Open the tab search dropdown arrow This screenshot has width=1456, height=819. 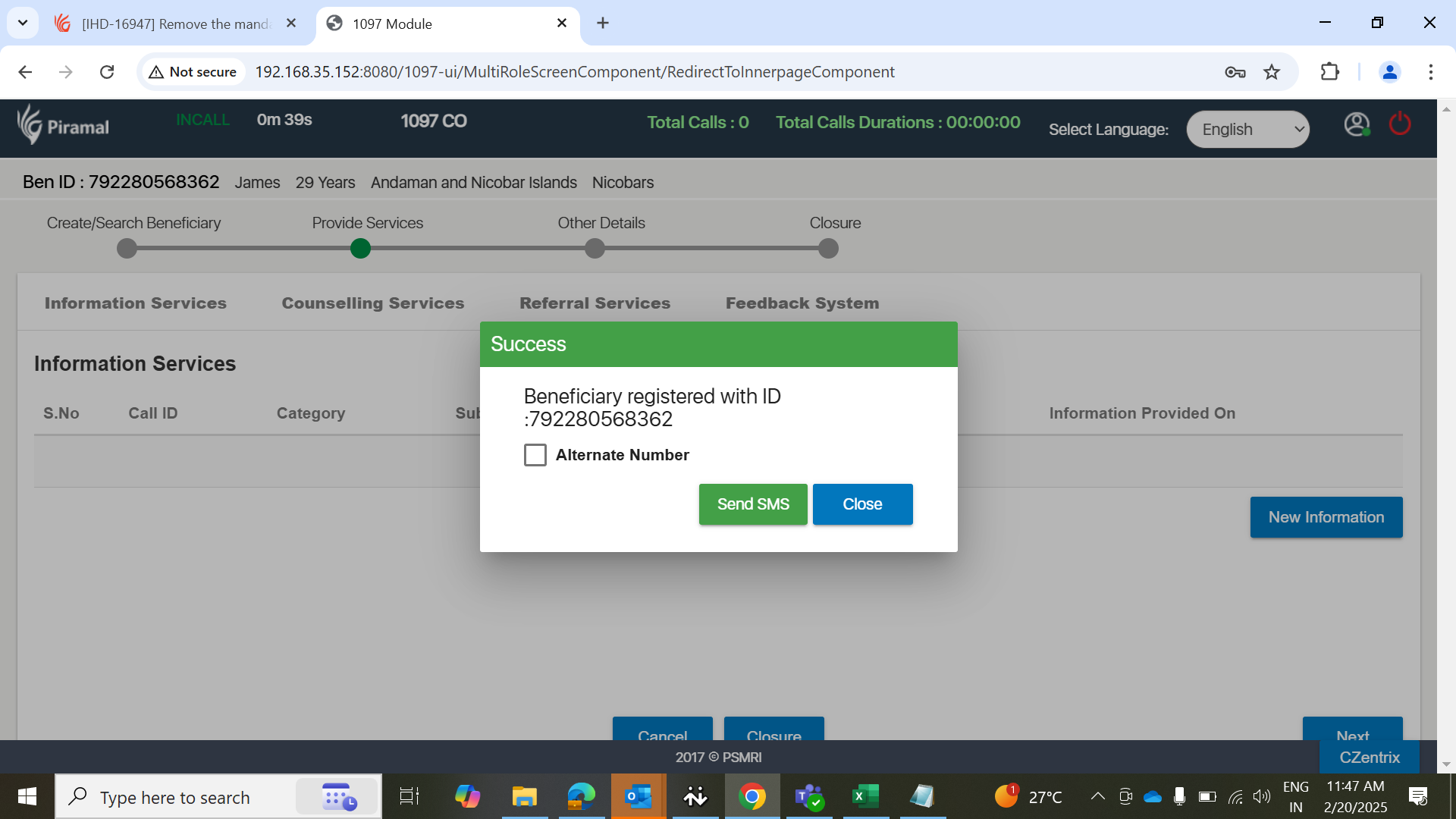(23, 23)
